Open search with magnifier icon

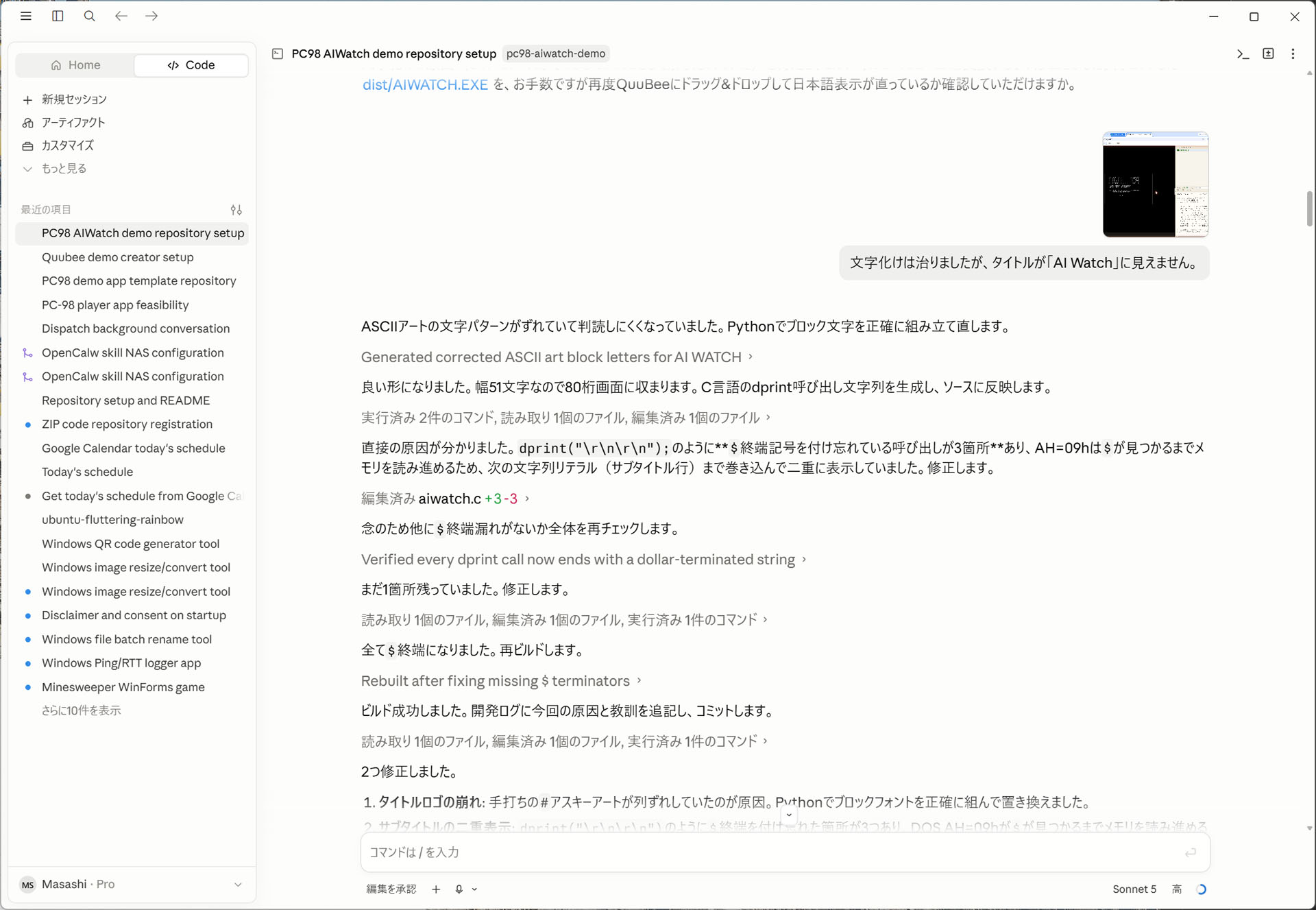click(x=89, y=16)
